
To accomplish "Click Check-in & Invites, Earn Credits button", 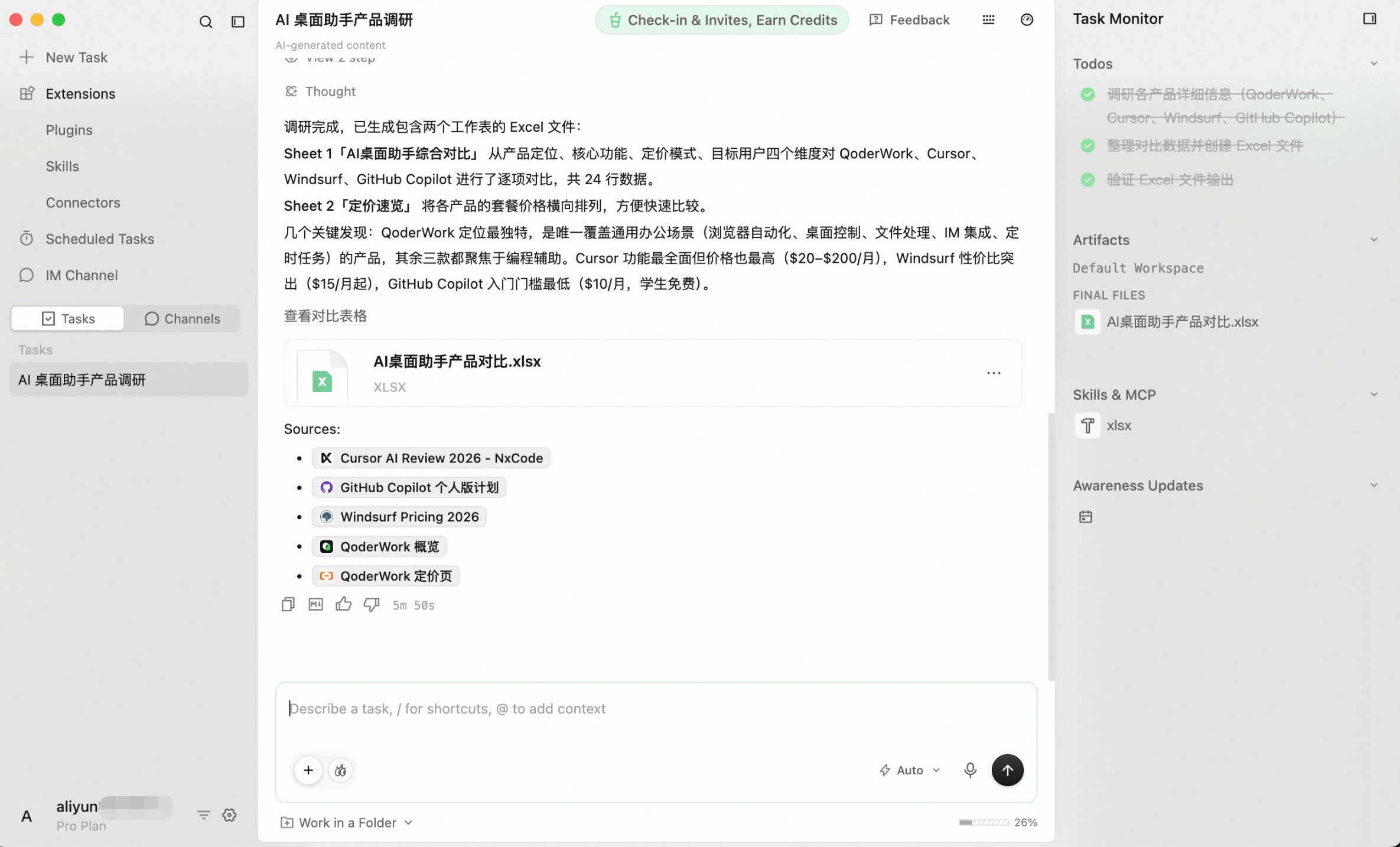I will point(722,20).
